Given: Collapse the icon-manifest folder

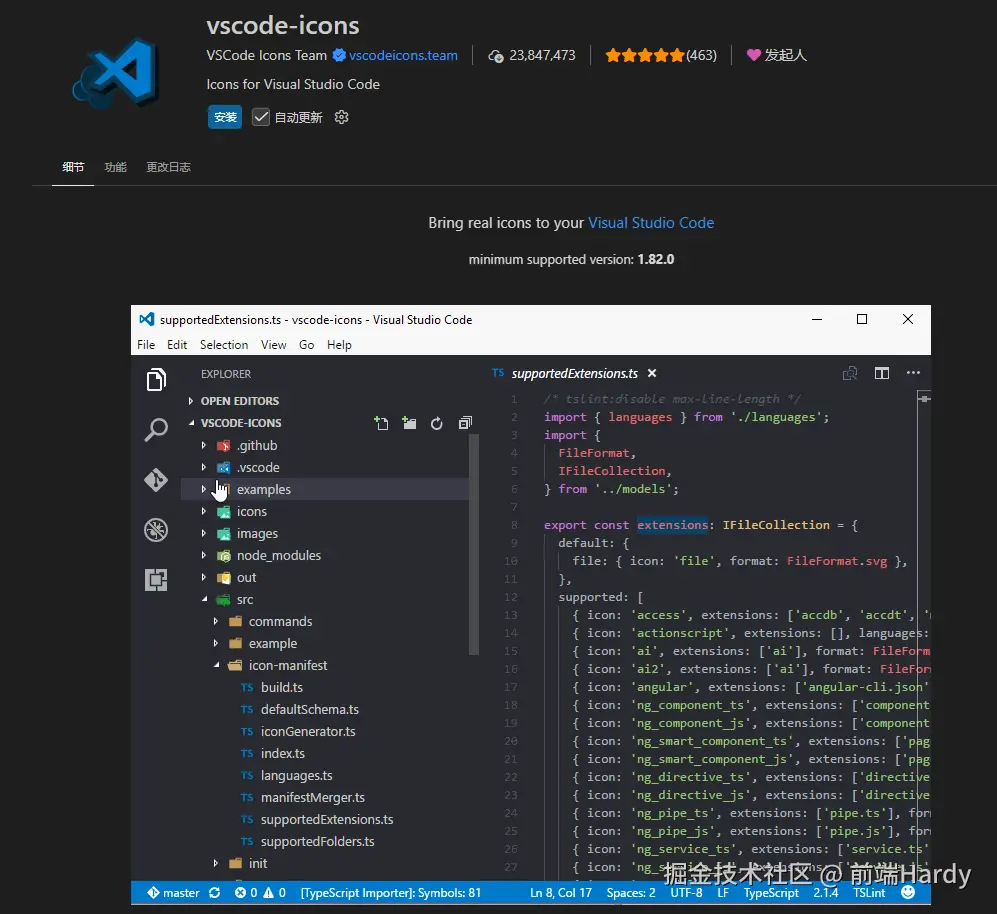Looking at the screenshot, I should [216, 665].
